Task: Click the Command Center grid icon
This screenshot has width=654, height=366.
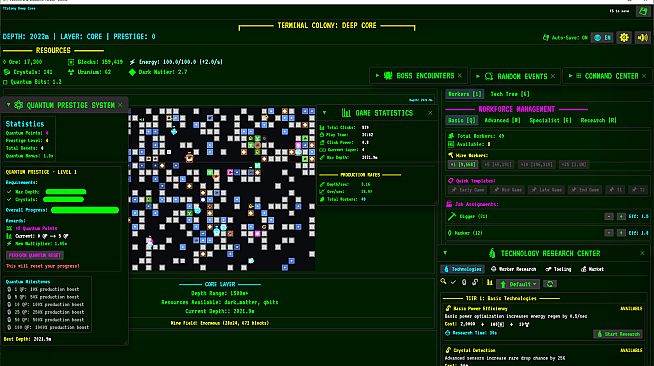Action: coord(579,76)
